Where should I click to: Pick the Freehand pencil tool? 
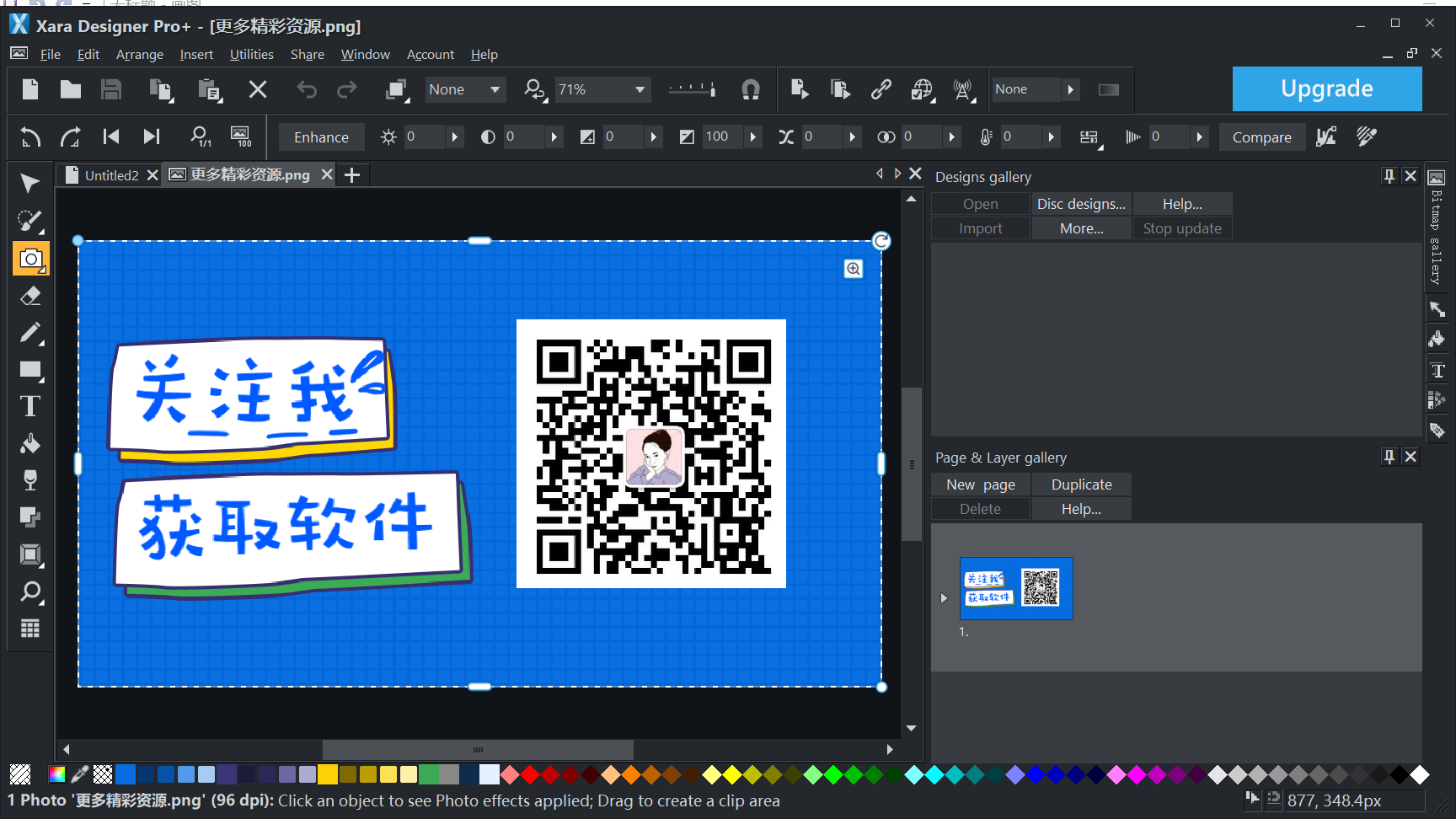tap(30, 333)
